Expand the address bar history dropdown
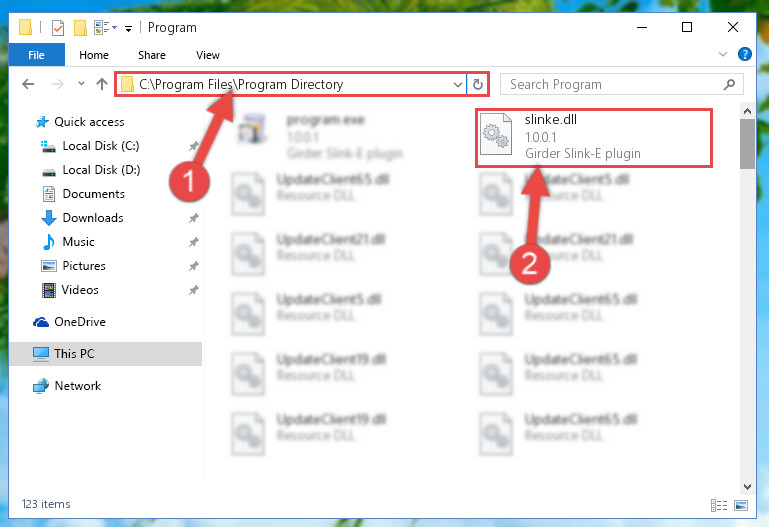 click(458, 84)
